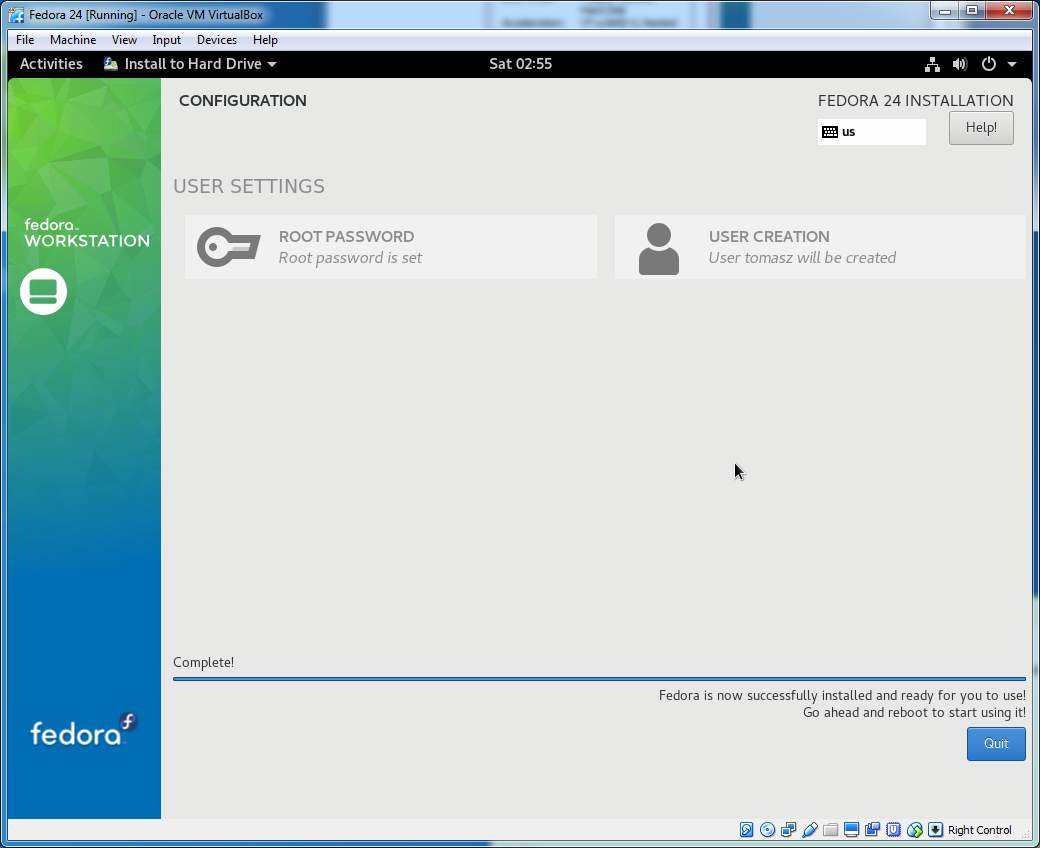
Task: Minimize the VirtualBox window
Action: click(x=945, y=11)
